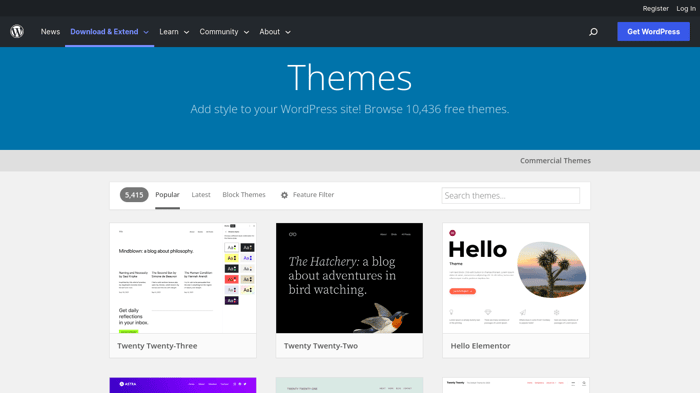Expand the Community dropdown chevron
The image size is (700, 393).
[x=246, y=32]
